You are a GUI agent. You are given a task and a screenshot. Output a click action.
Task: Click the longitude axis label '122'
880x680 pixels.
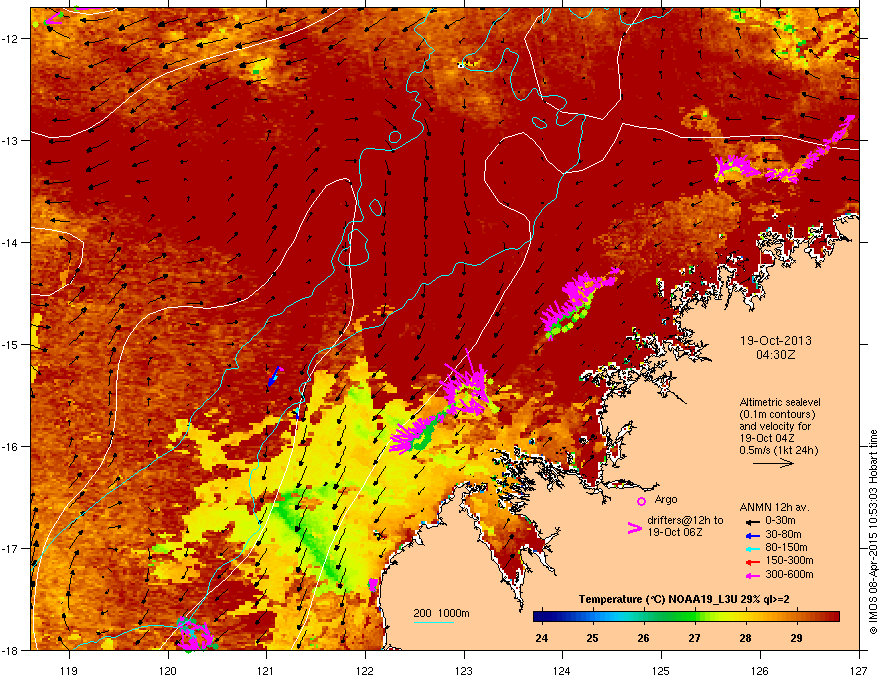point(365,670)
